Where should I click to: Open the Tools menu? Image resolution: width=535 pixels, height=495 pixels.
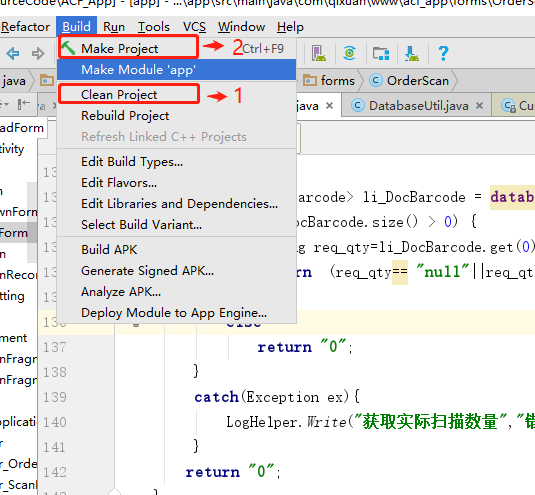coord(154,27)
